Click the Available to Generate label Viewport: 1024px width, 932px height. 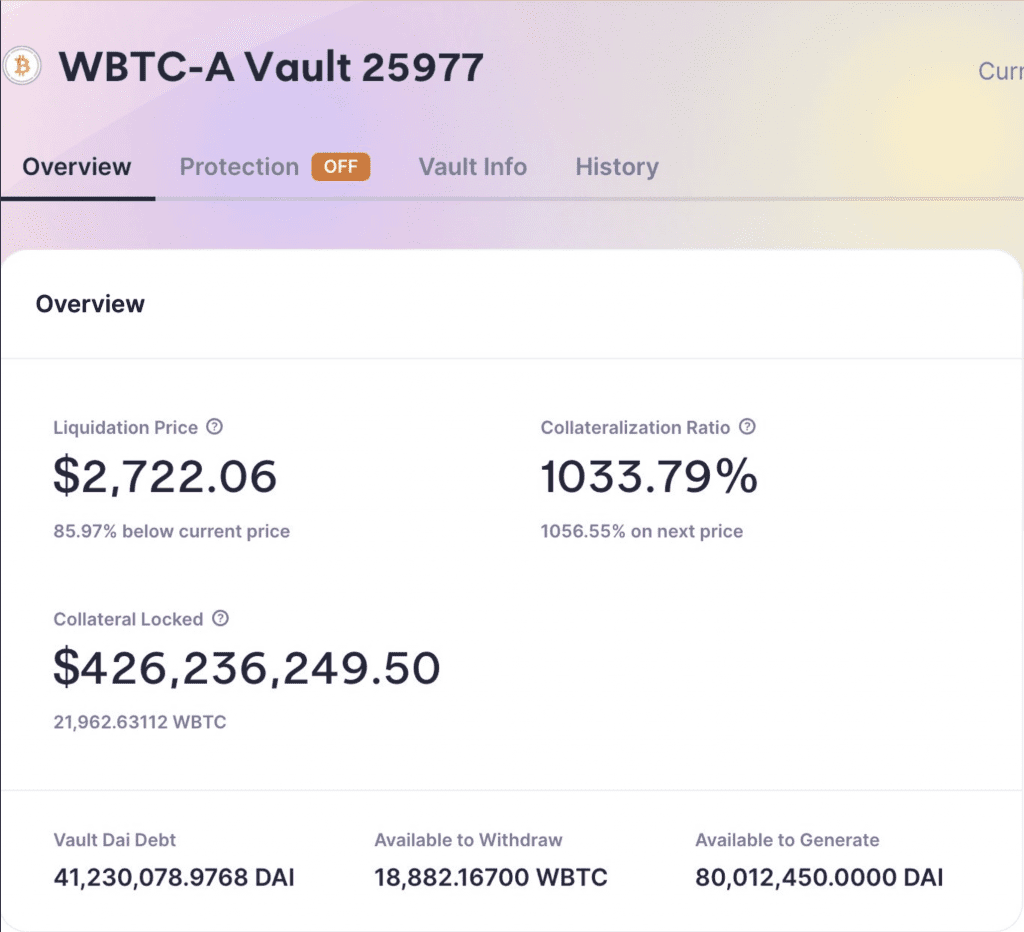pyautogui.click(x=788, y=840)
